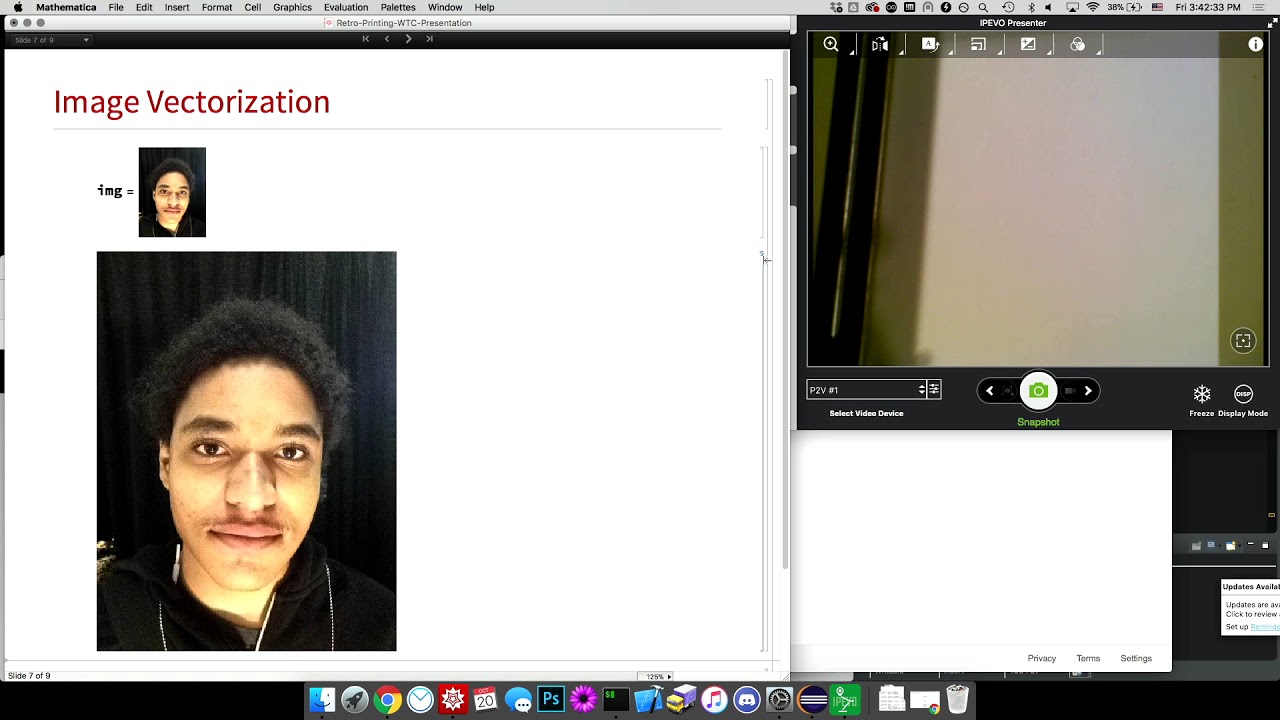Image resolution: width=1280 pixels, height=720 pixels.
Task: Open System Preferences from the dock
Action: coord(779,699)
